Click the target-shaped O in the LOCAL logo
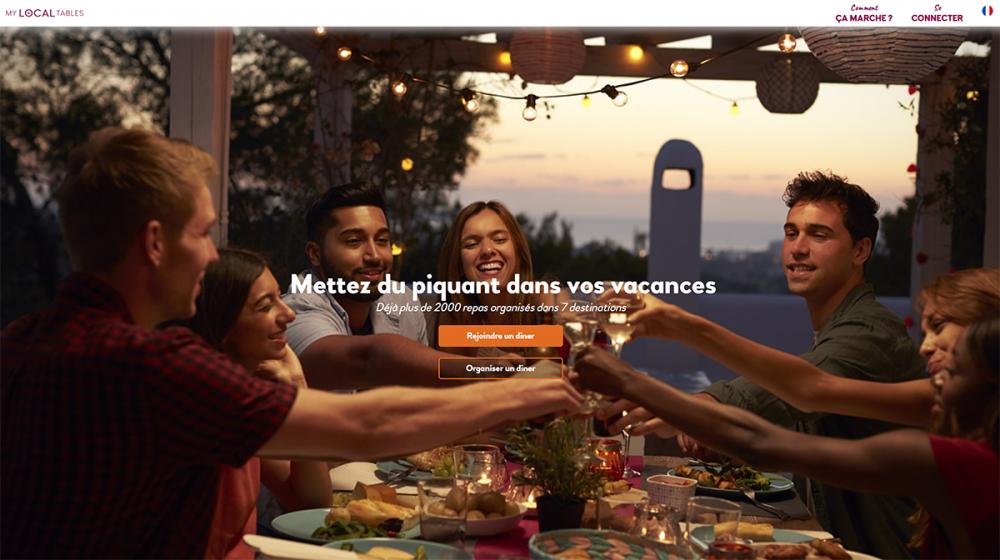This screenshot has height=560, width=1000. 31,13
